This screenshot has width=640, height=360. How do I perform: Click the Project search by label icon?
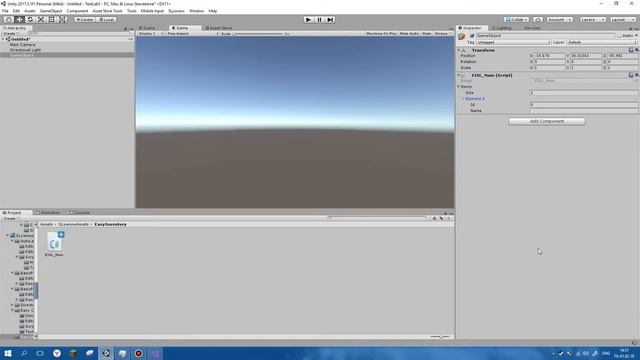441,218
